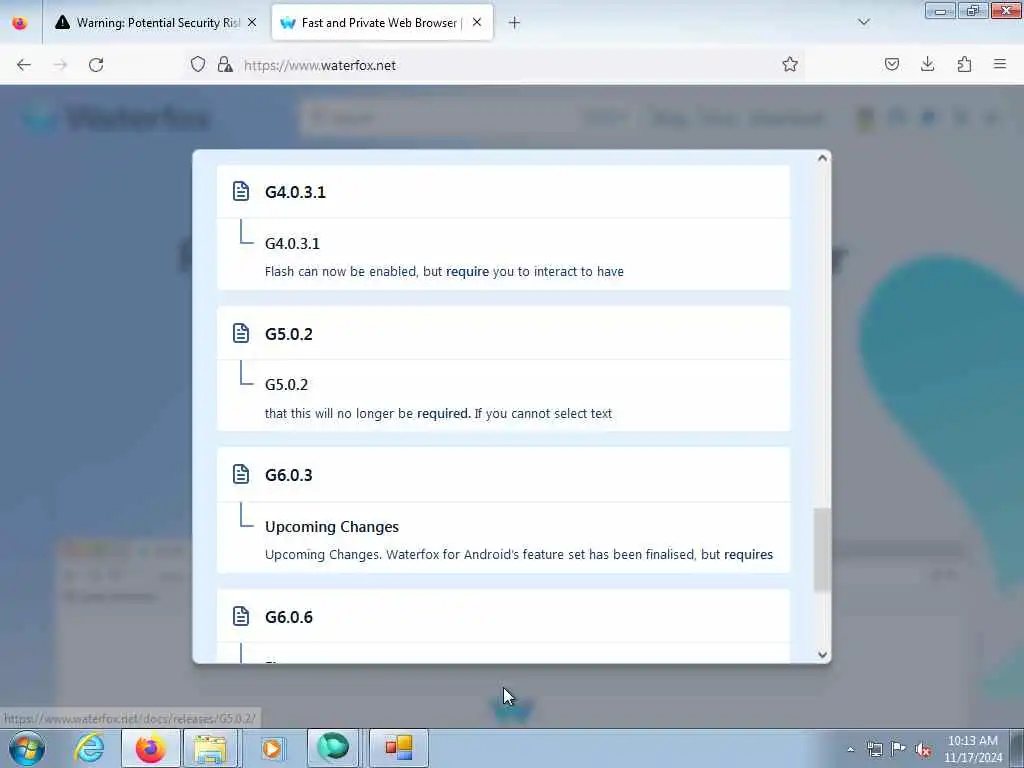
Task: View site security via the padlock icon
Action: [x=225, y=64]
